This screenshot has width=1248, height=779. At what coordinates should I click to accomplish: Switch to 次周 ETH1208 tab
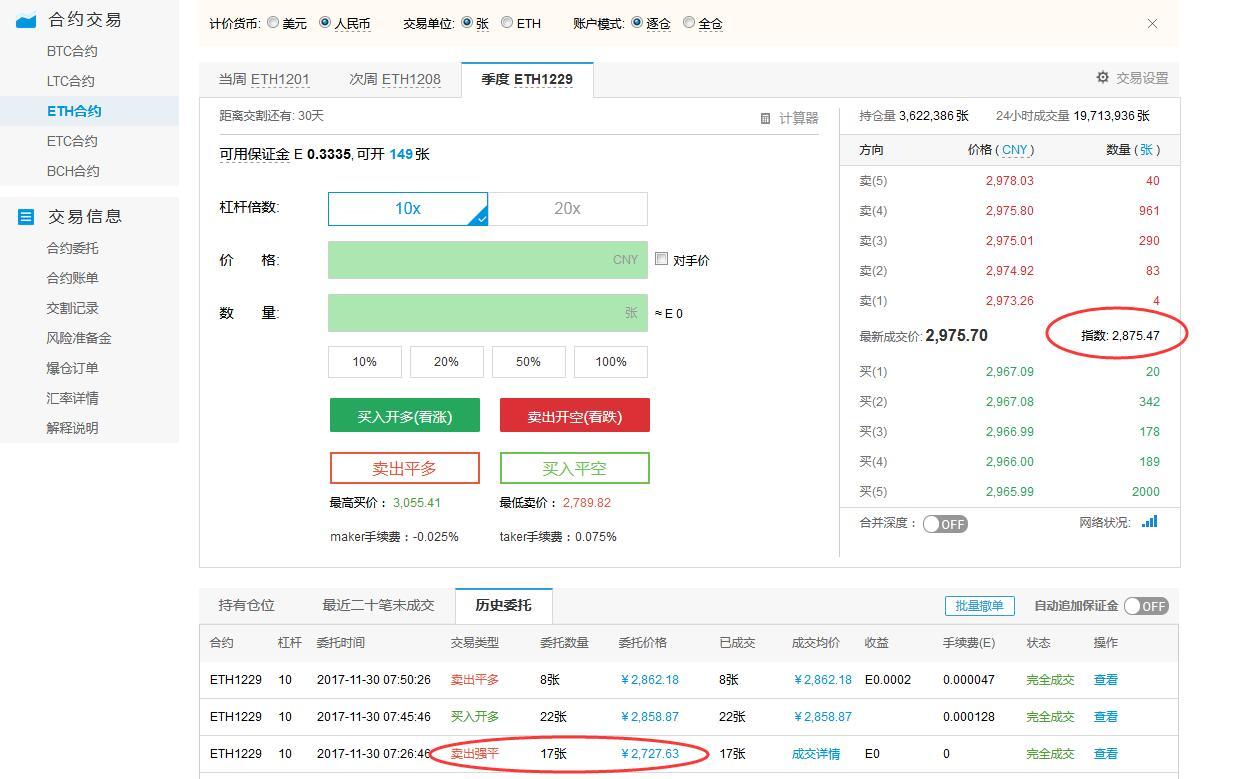395,79
